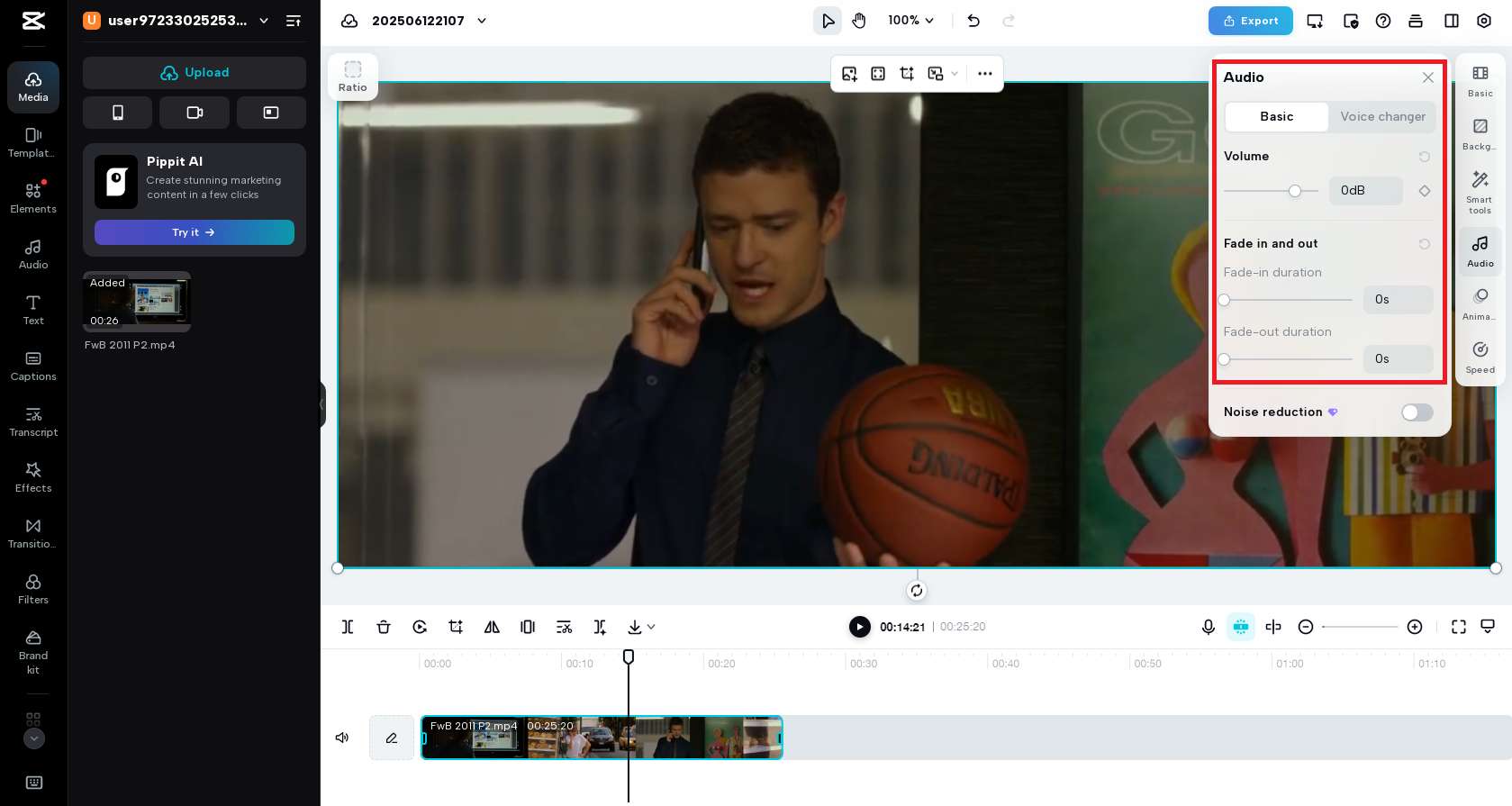Switch to the Voice changer tab
This screenshot has width=1512, height=806.
[1382, 117]
